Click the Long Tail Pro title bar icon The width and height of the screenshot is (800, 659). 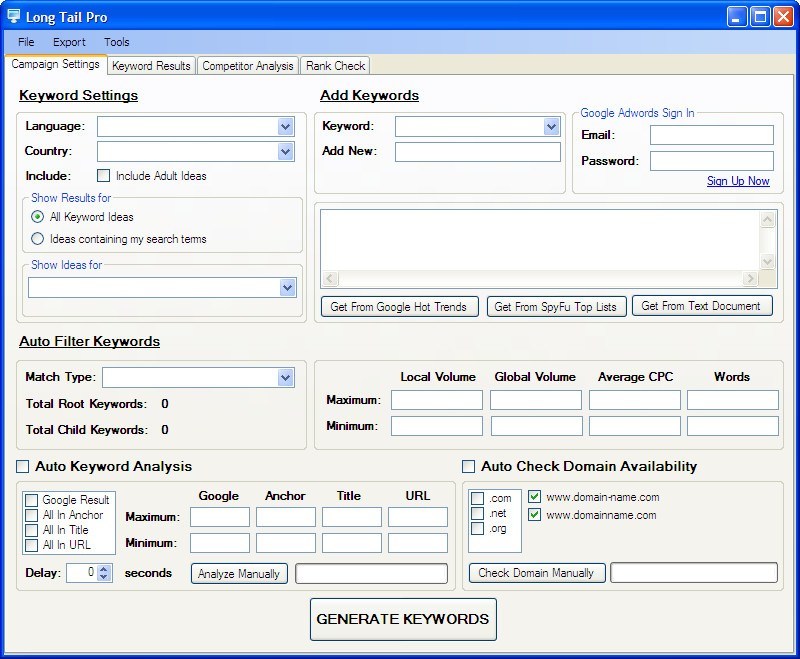click(x=13, y=16)
